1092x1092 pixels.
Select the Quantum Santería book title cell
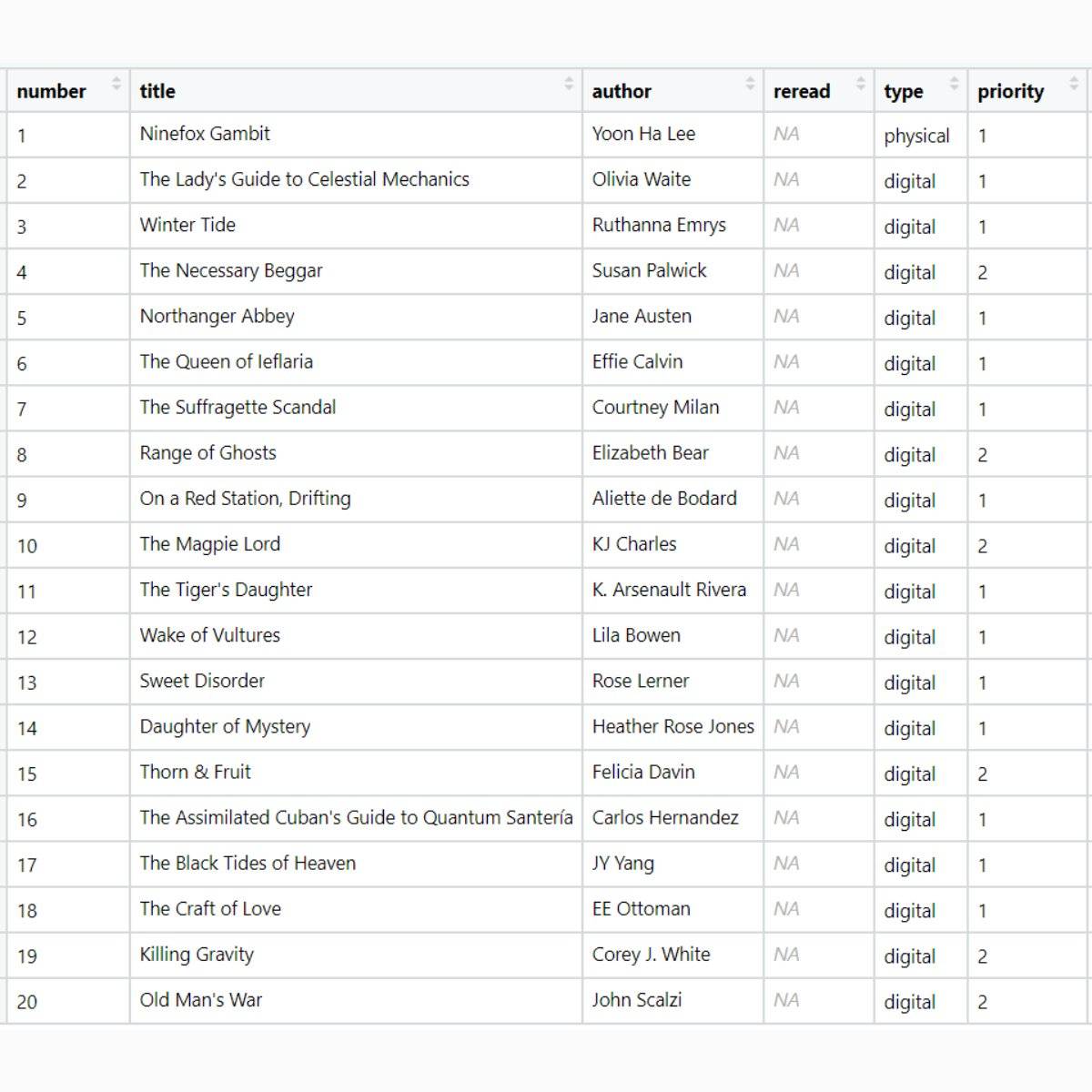[356, 817]
